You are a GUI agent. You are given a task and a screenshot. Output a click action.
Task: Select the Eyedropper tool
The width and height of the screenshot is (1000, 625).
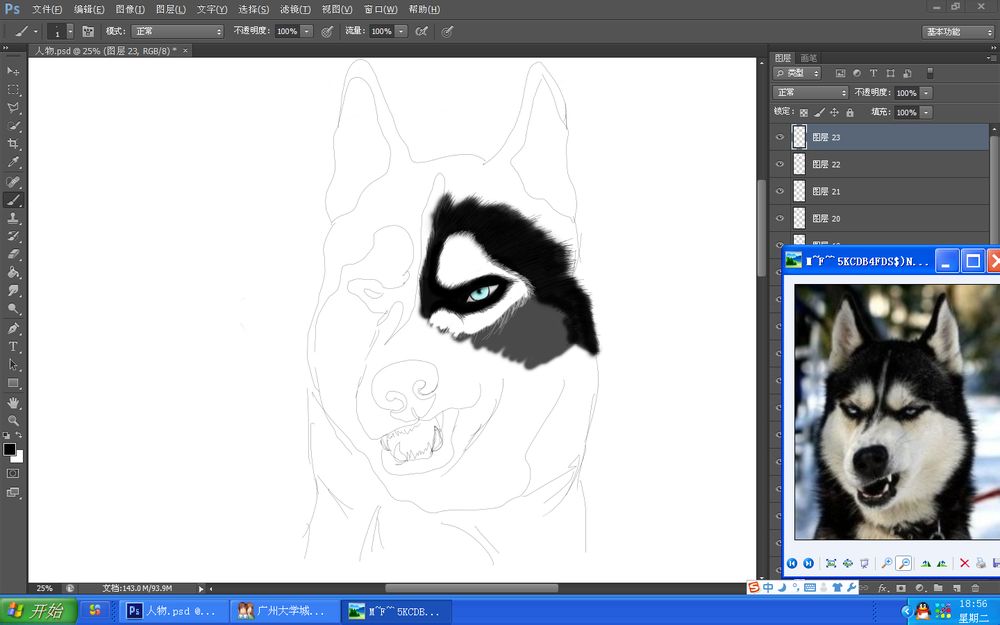click(13, 163)
